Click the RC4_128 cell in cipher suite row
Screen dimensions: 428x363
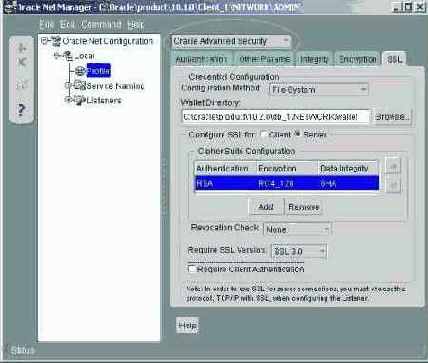pos(287,183)
